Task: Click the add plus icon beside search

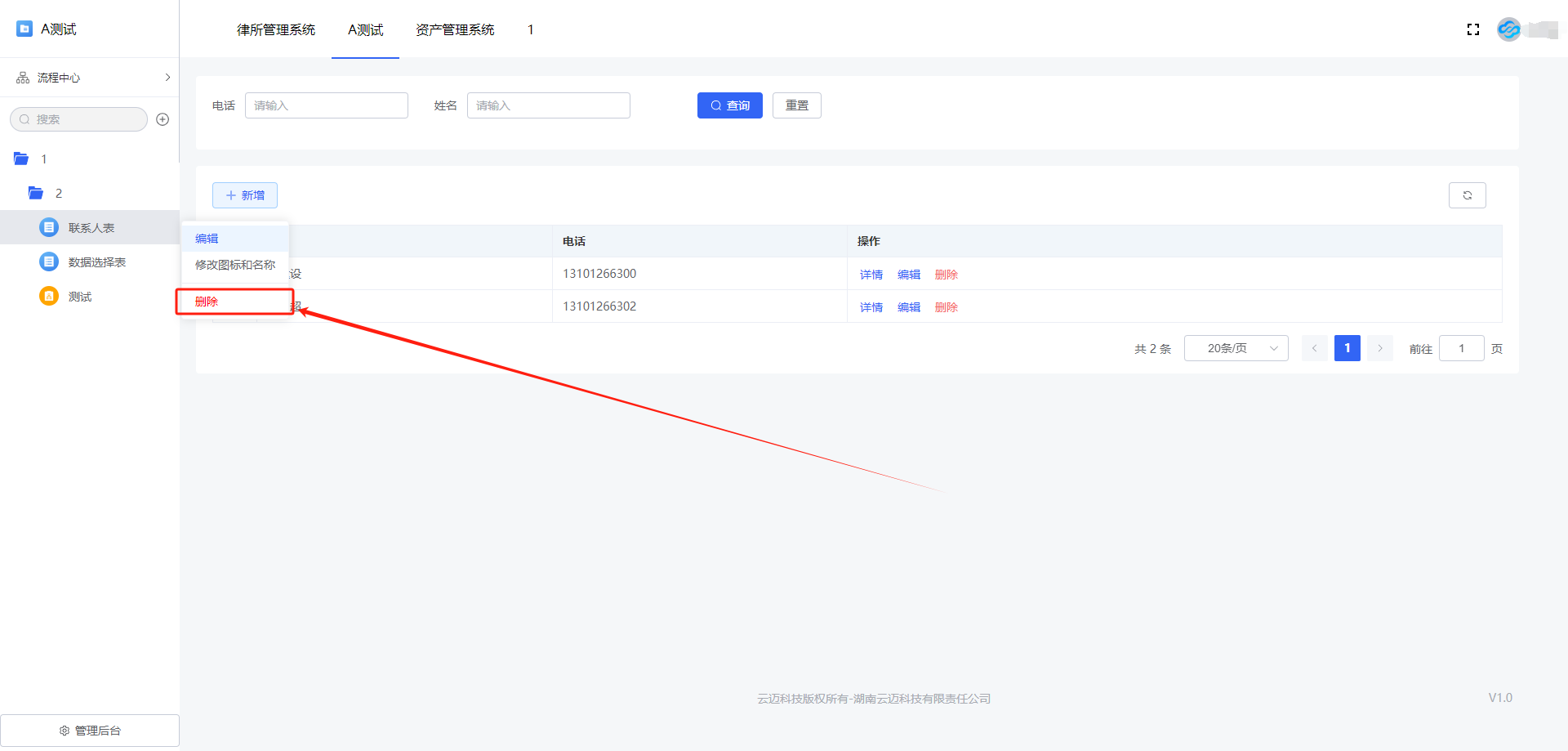Action: click(163, 119)
